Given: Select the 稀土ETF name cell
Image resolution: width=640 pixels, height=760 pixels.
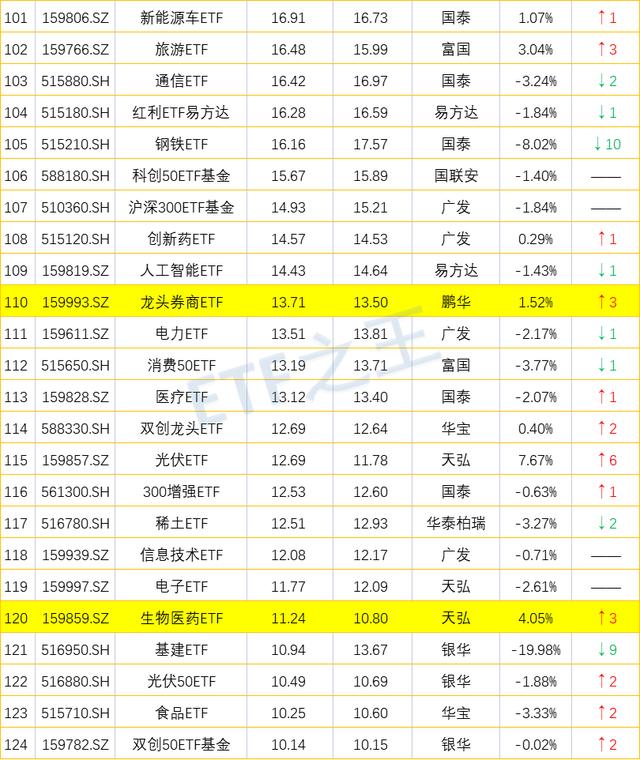Looking at the screenshot, I should pyautogui.click(x=181, y=523).
